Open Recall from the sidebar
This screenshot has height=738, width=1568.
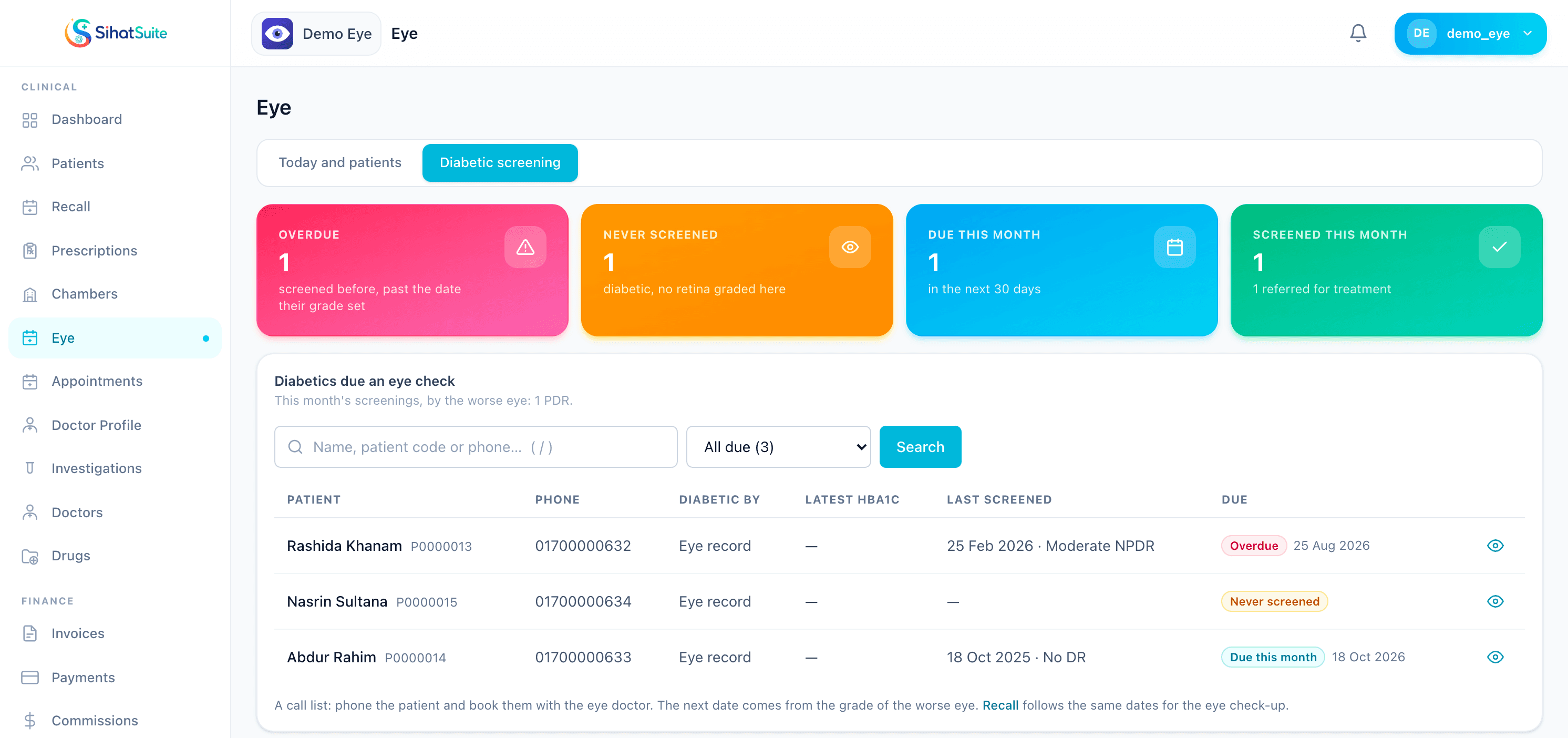click(115, 207)
